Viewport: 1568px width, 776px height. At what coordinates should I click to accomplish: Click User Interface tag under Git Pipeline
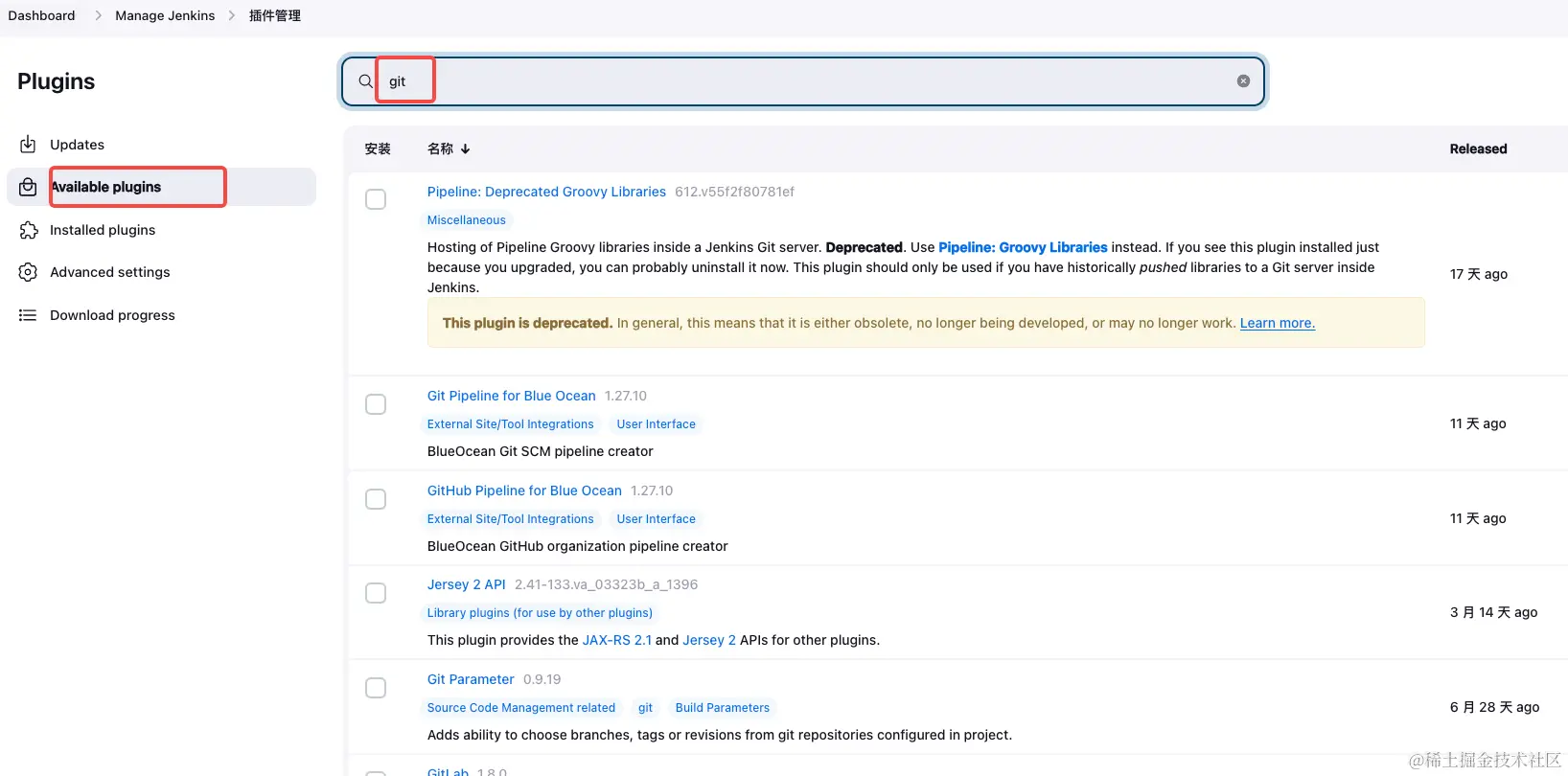tap(657, 424)
